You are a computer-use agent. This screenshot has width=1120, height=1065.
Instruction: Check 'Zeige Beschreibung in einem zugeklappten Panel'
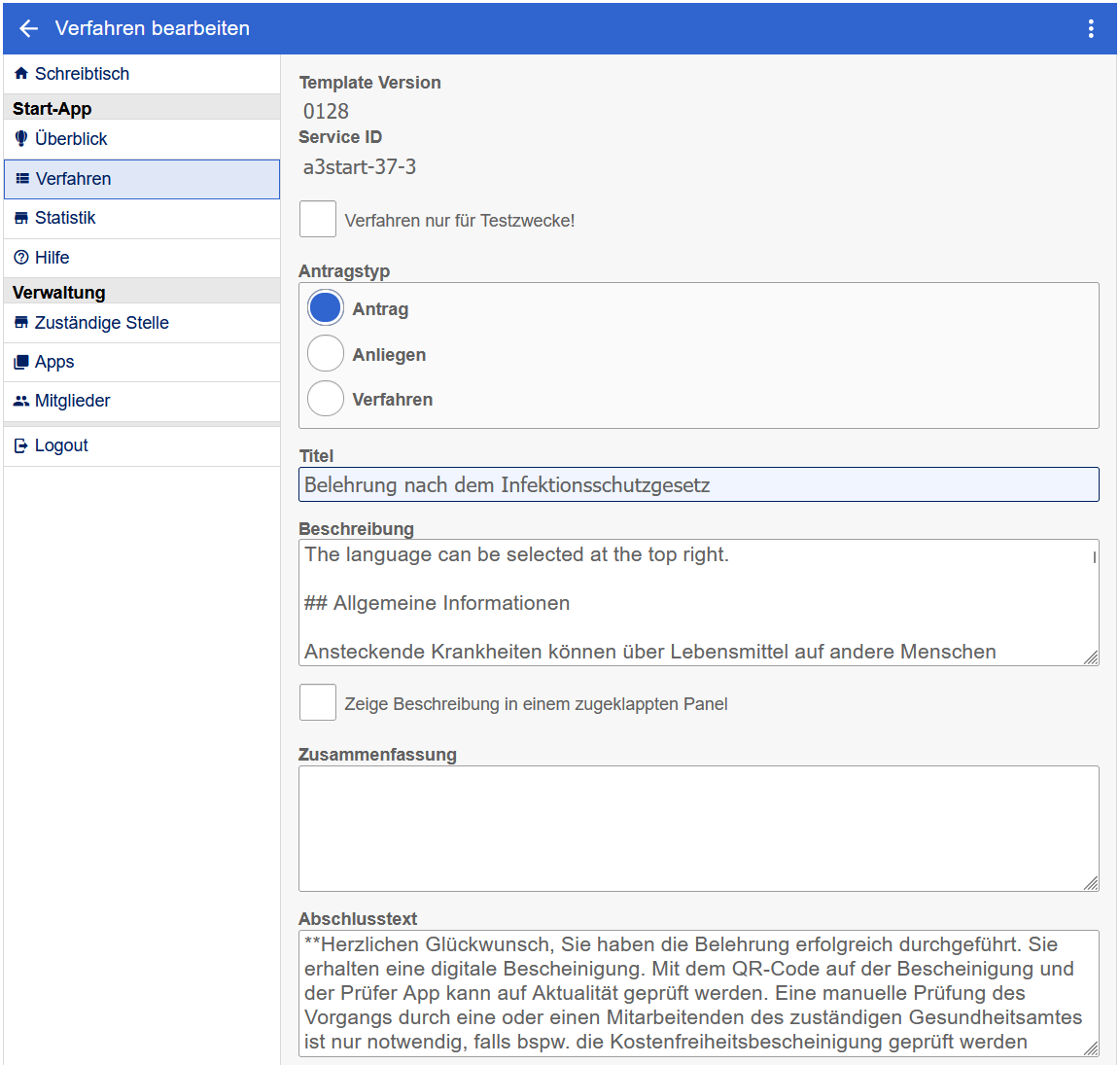(x=318, y=702)
